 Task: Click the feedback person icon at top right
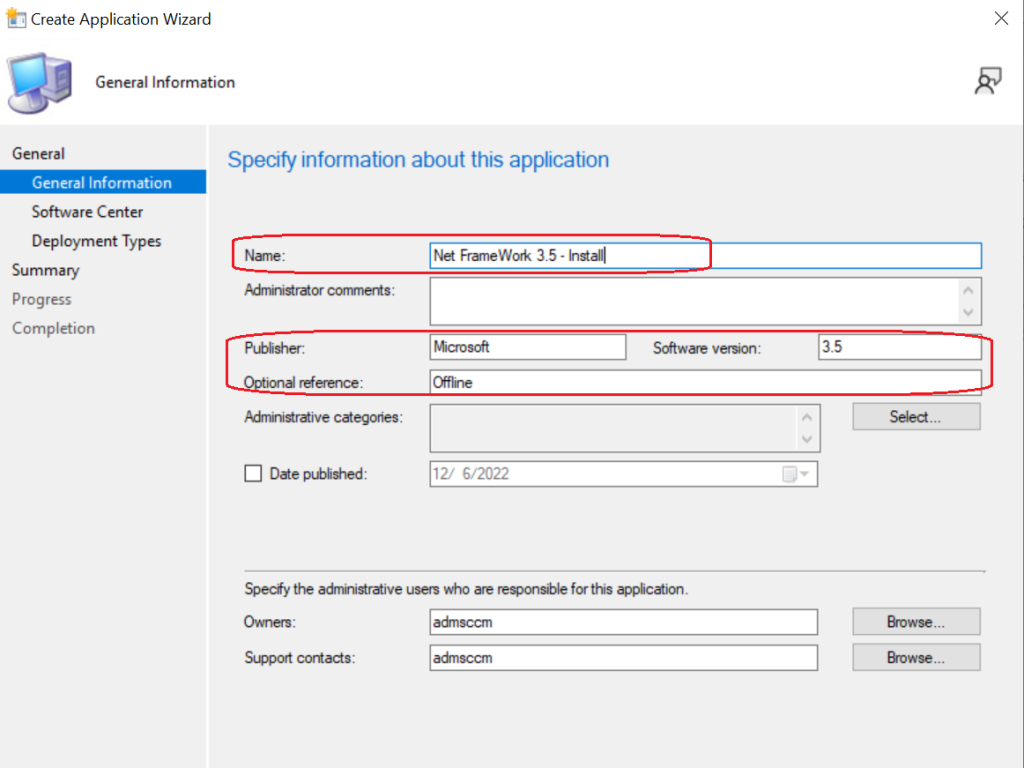(987, 82)
